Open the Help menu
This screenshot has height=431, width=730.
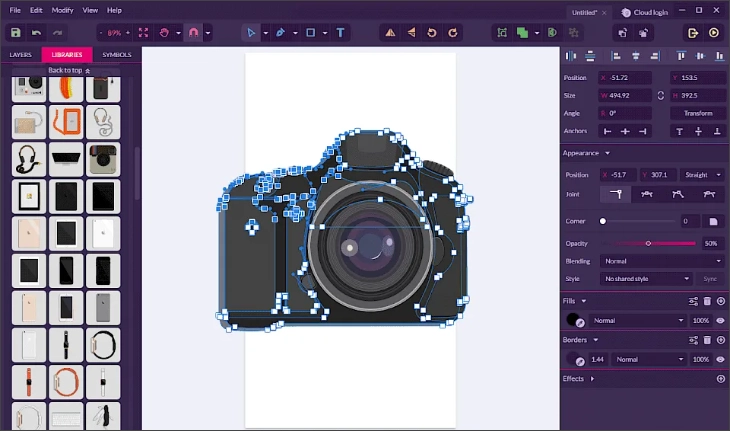[114, 10]
